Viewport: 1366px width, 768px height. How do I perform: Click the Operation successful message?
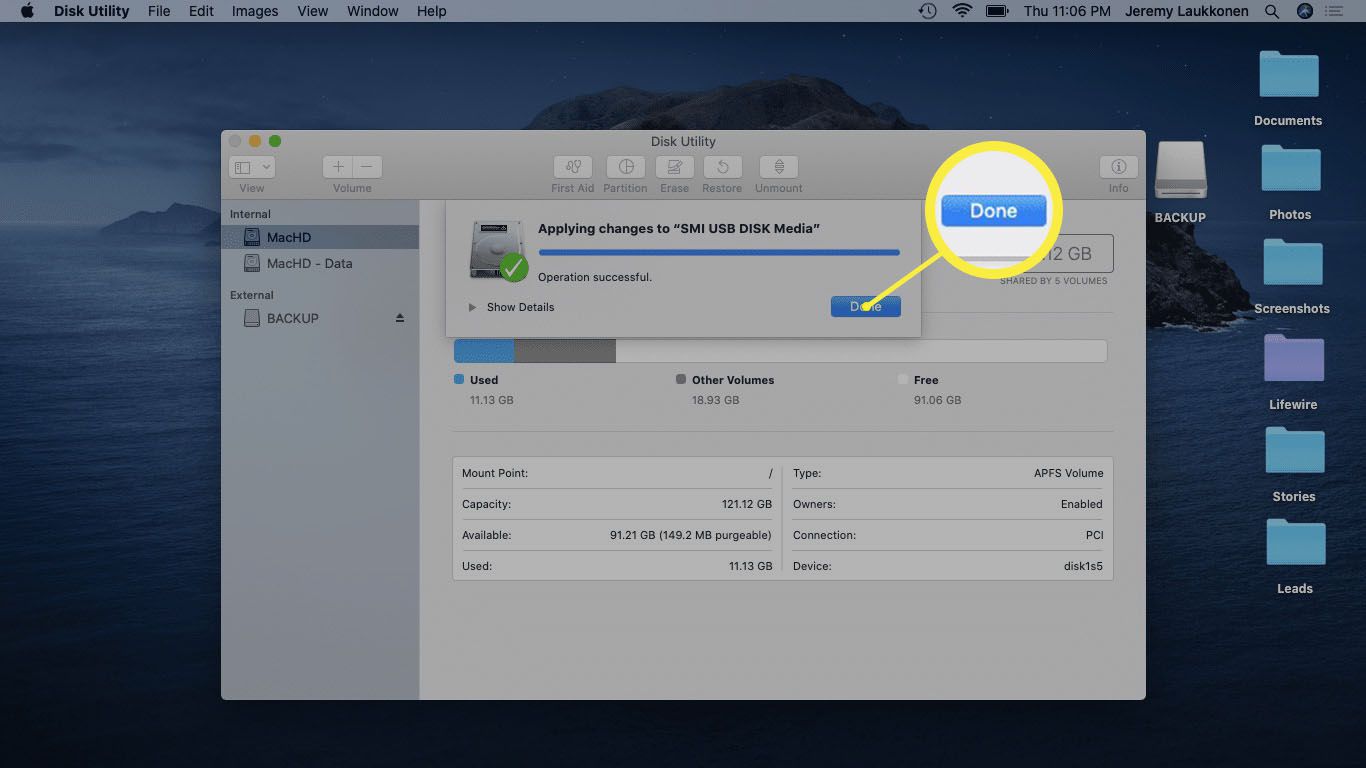click(x=595, y=277)
